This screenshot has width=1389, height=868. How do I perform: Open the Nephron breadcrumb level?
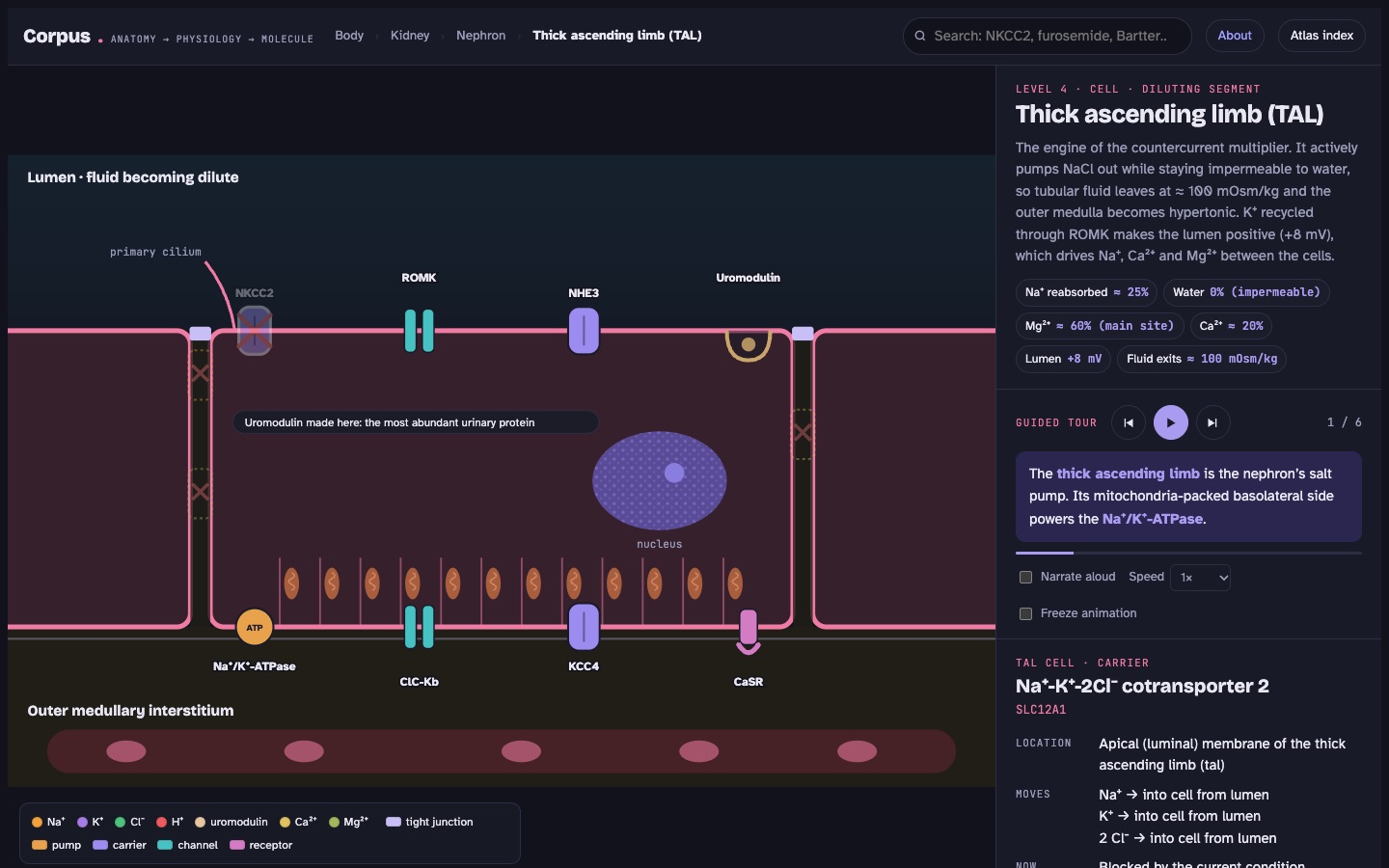click(481, 36)
